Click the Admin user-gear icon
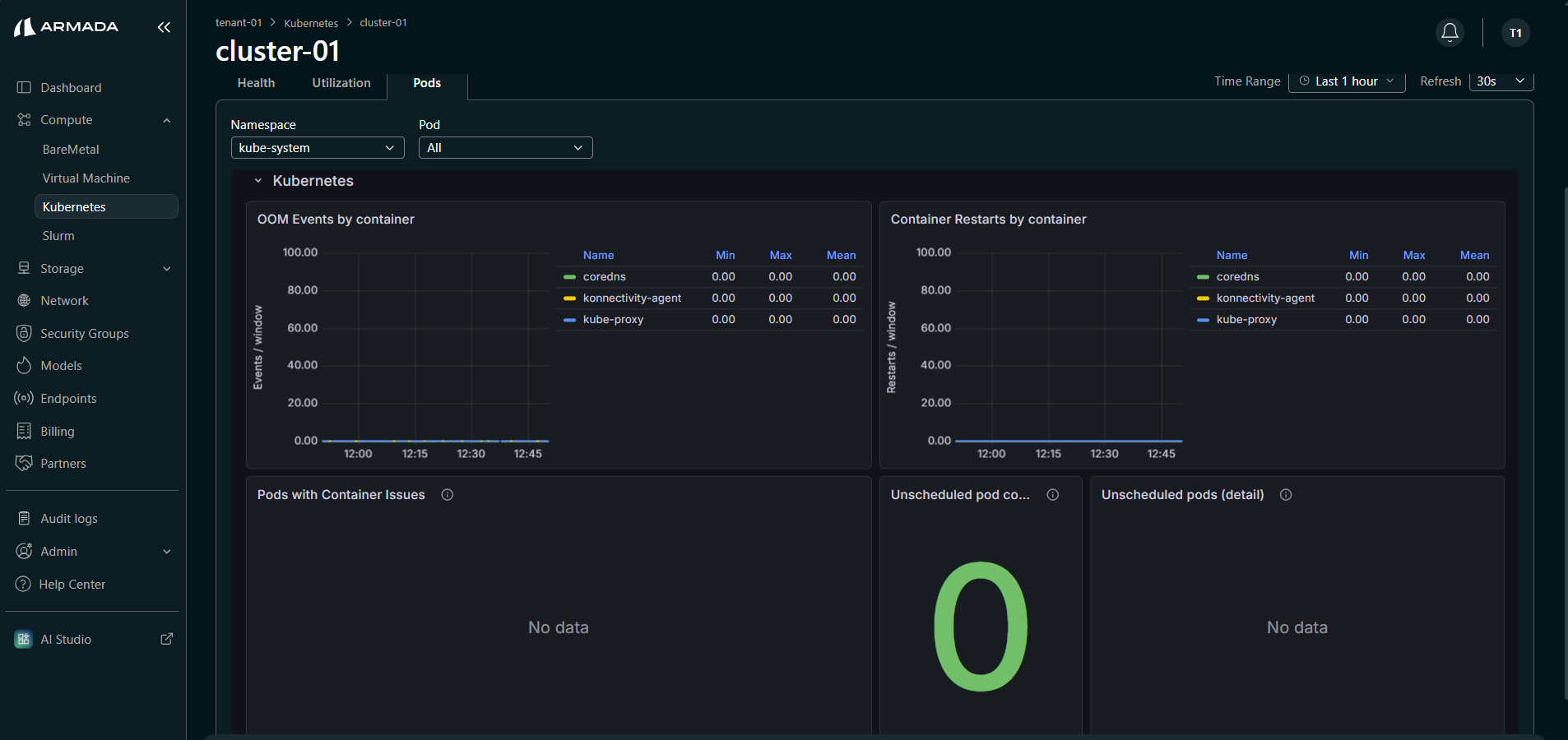The width and height of the screenshot is (1568, 740). tap(24, 551)
